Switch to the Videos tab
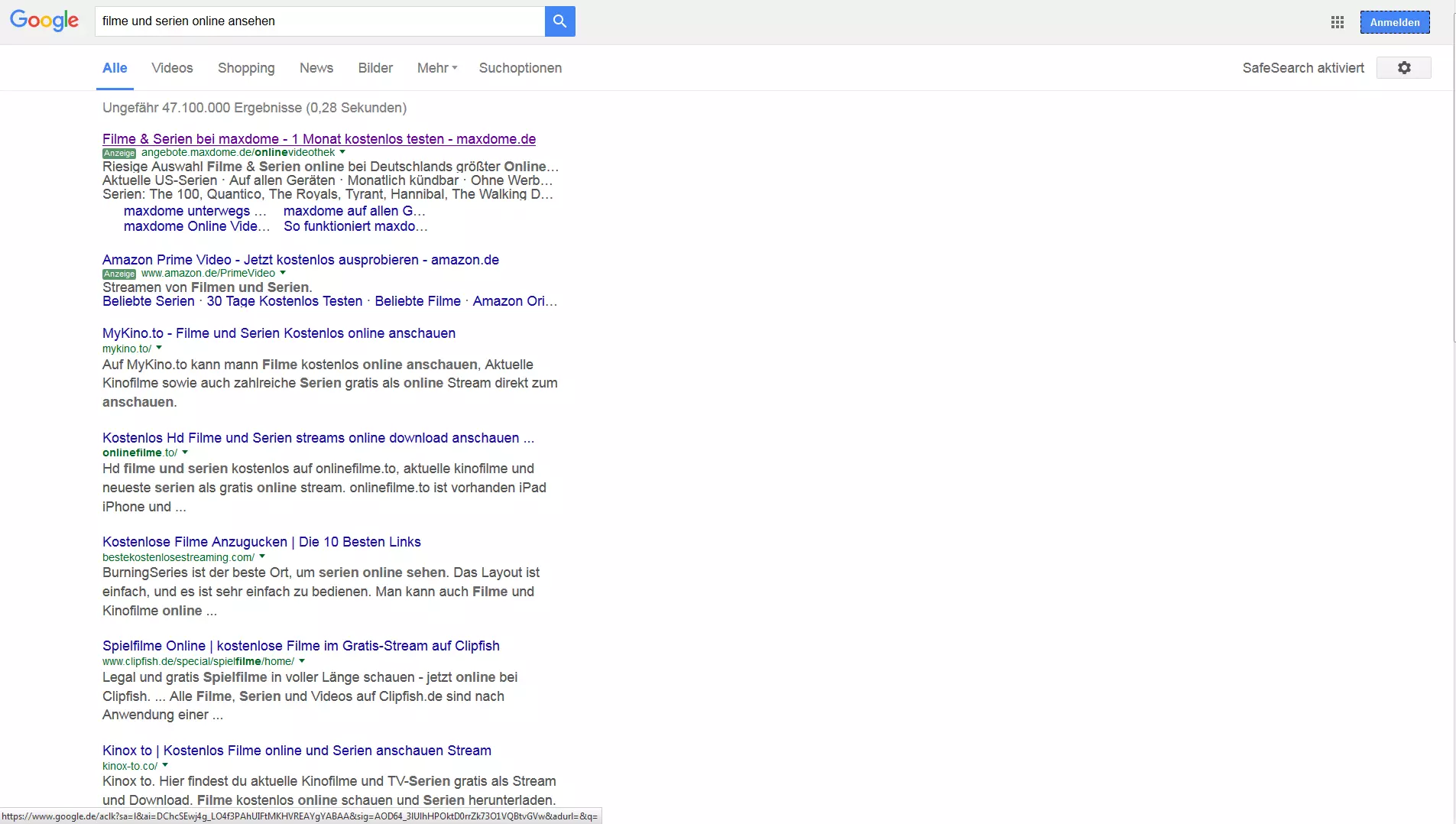1456x824 pixels. pos(172,68)
